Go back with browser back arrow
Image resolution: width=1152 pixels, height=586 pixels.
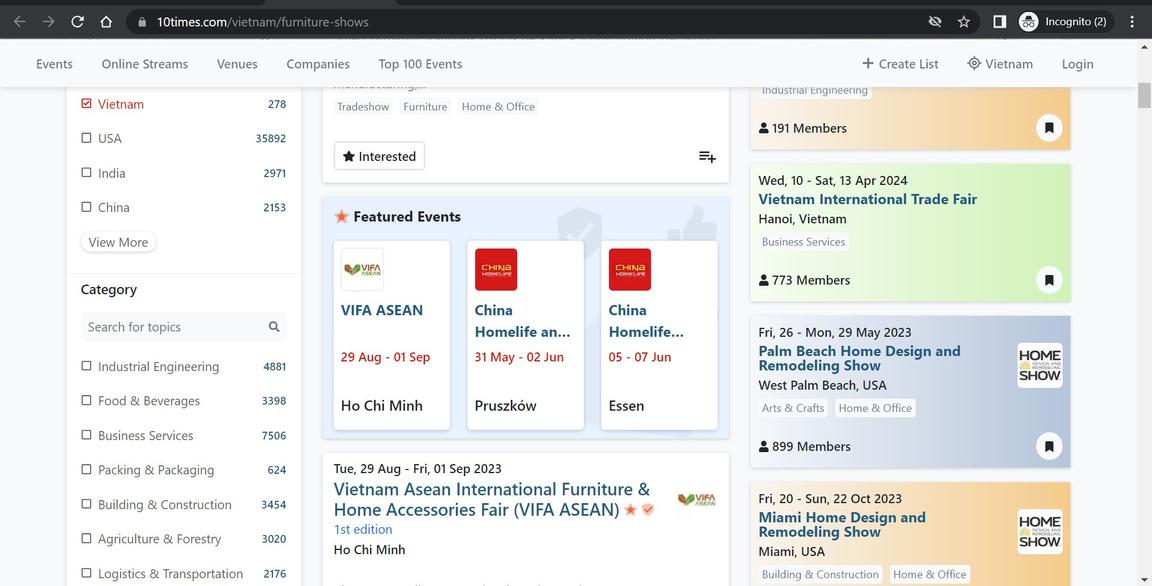(x=20, y=22)
